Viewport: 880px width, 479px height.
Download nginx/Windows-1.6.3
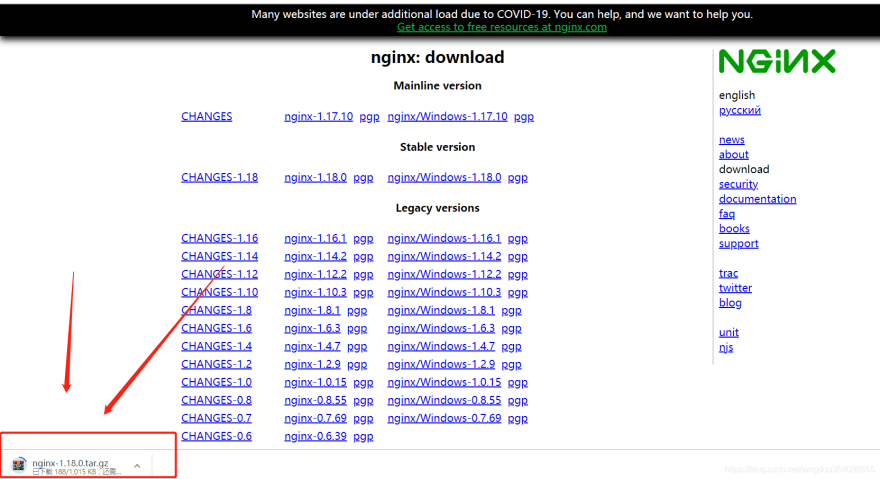(x=441, y=328)
